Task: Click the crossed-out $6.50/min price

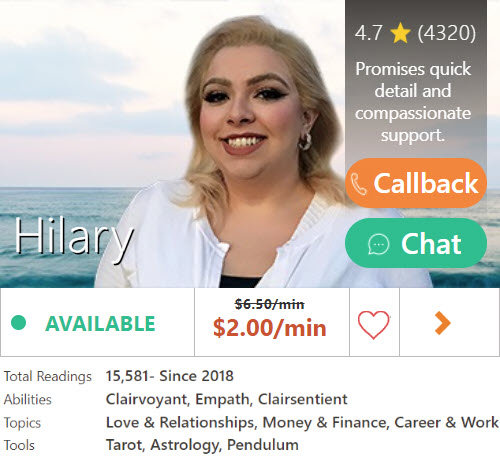Action: (269, 304)
